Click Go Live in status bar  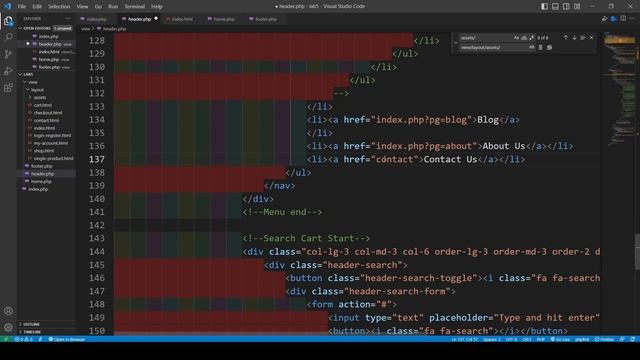[x=560, y=339]
